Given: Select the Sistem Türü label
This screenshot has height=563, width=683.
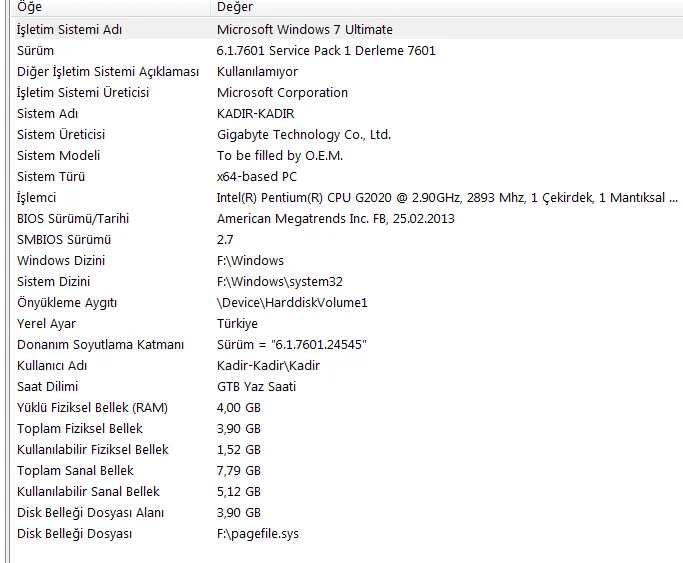Looking at the screenshot, I should pos(51,176).
